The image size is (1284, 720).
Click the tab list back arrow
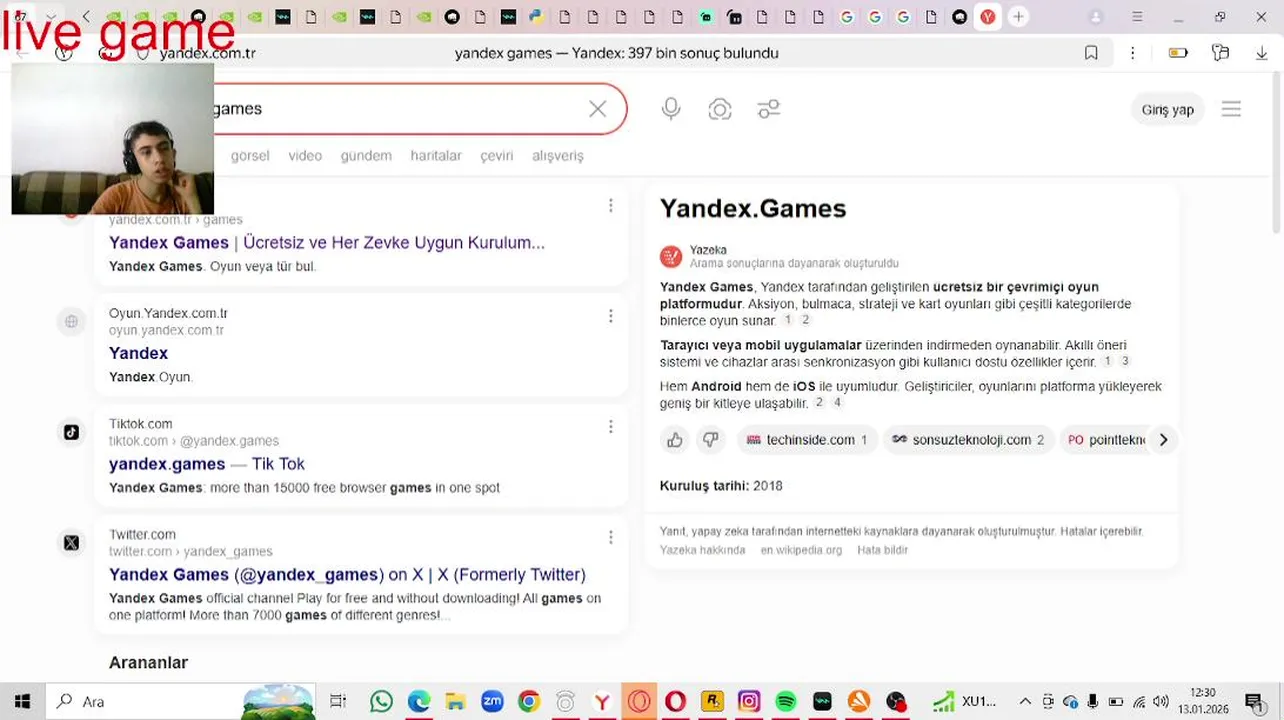tap(86, 17)
